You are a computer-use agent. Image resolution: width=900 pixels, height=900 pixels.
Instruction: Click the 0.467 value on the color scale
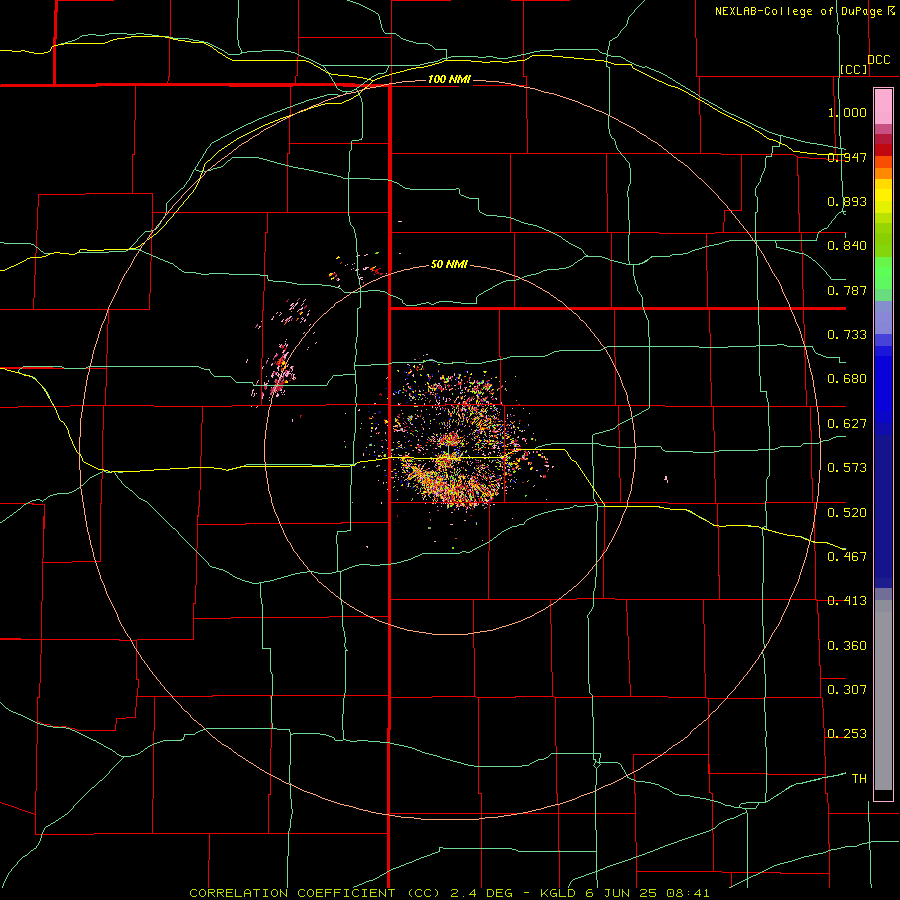(x=847, y=557)
